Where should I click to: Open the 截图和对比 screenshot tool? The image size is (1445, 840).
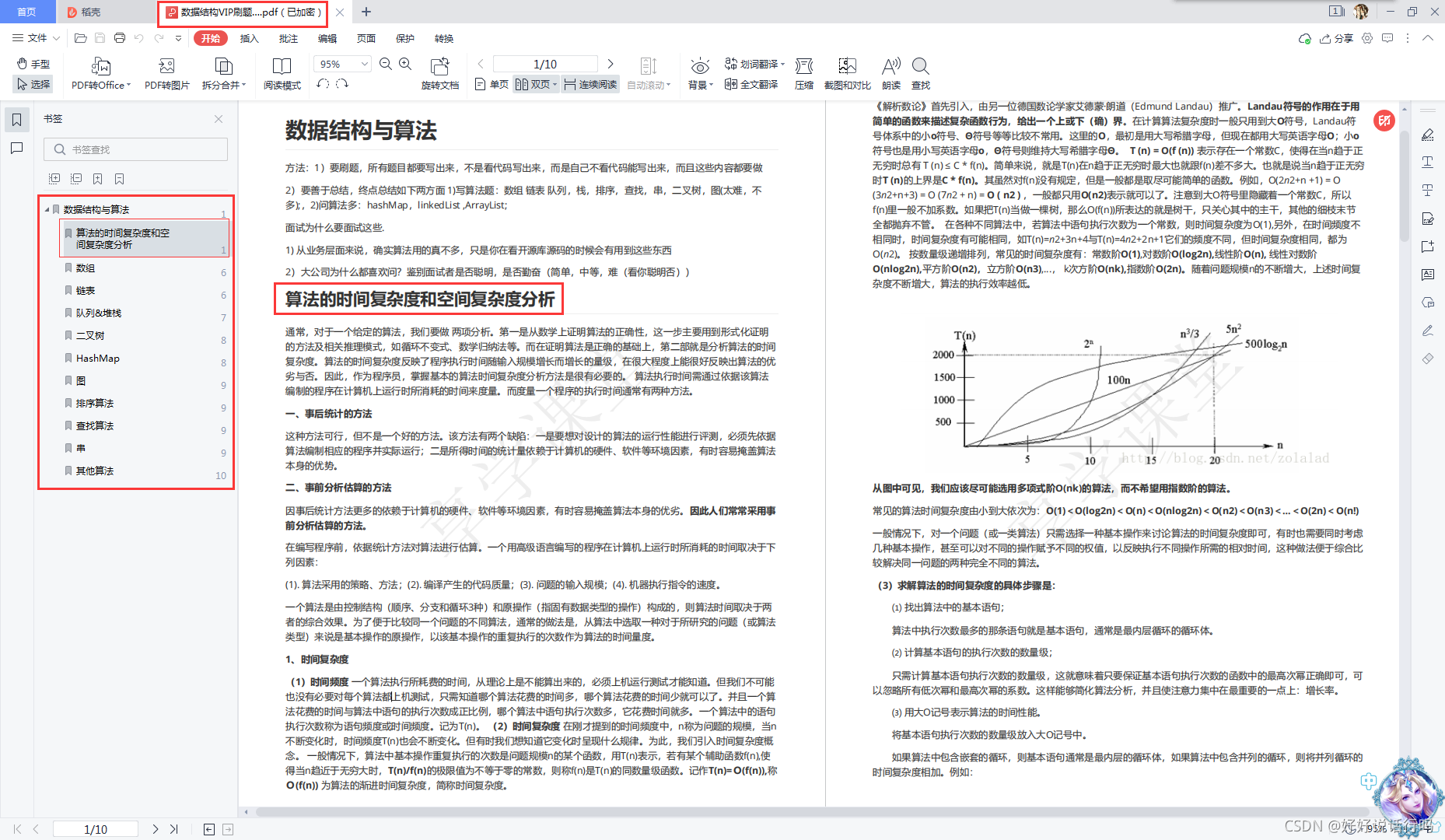(x=847, y=73)
